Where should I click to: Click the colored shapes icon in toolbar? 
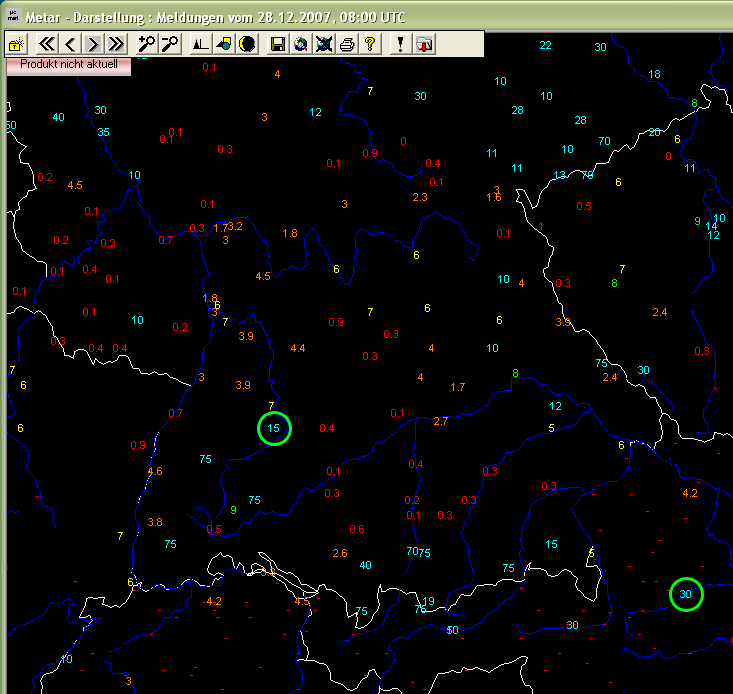click(223, 44)
